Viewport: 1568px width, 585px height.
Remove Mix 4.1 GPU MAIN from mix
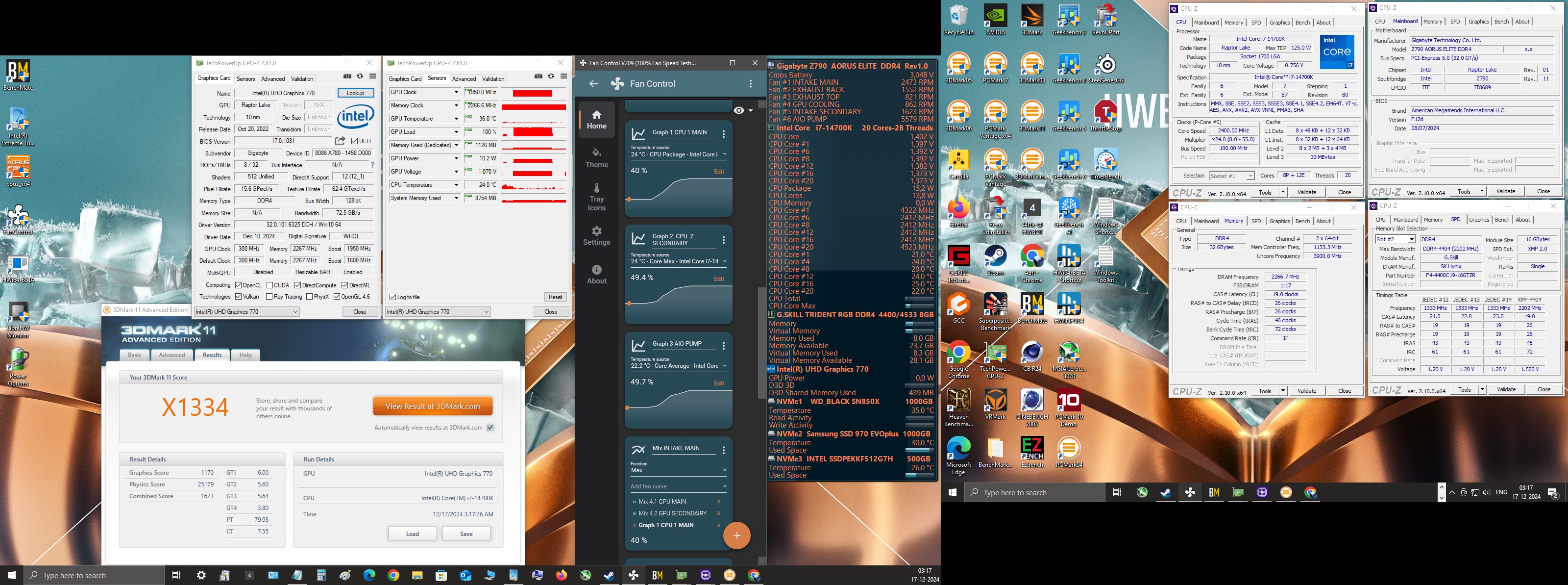click(x=718, y=502)
